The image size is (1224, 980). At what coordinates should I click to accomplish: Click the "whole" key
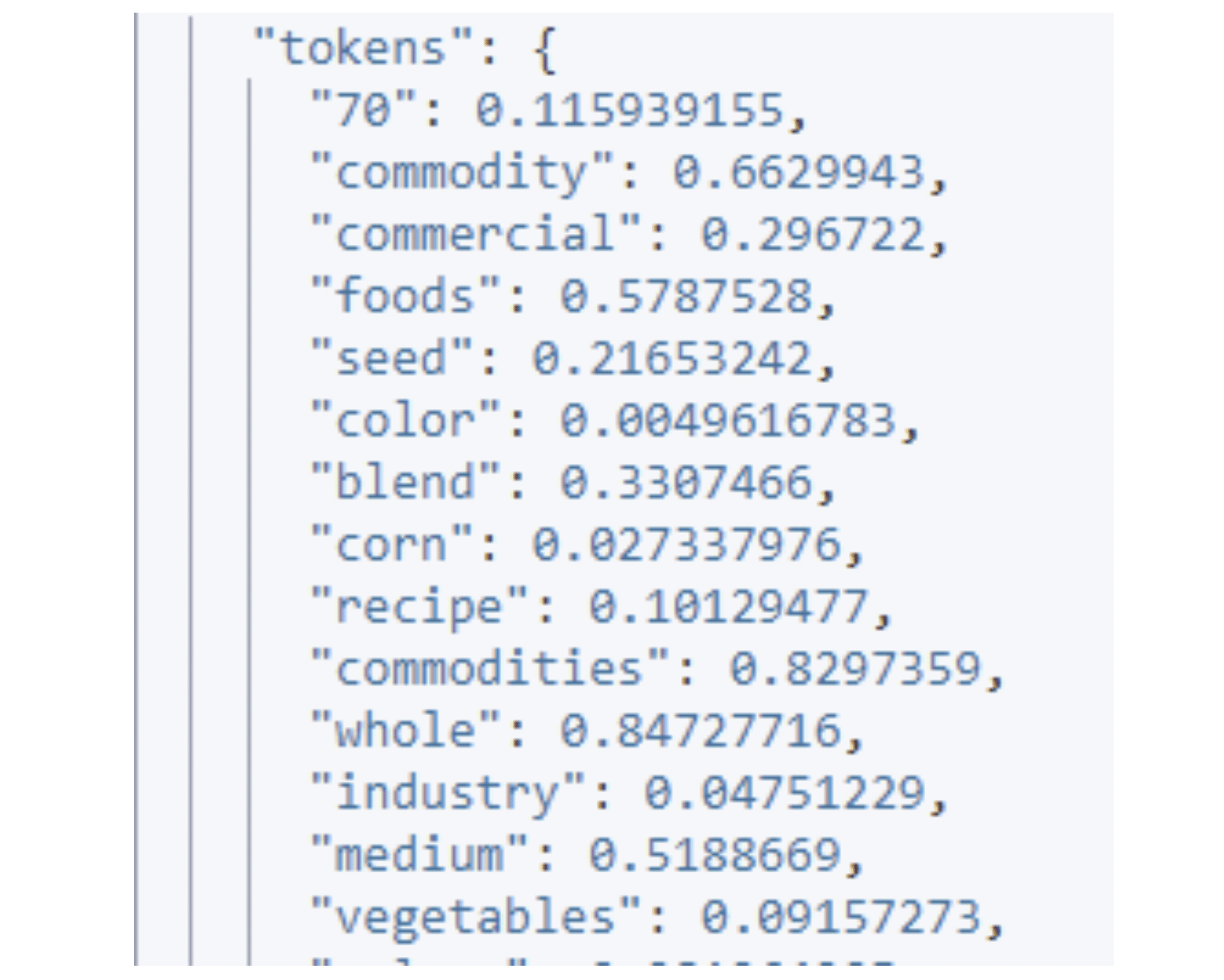click(405, 730)
